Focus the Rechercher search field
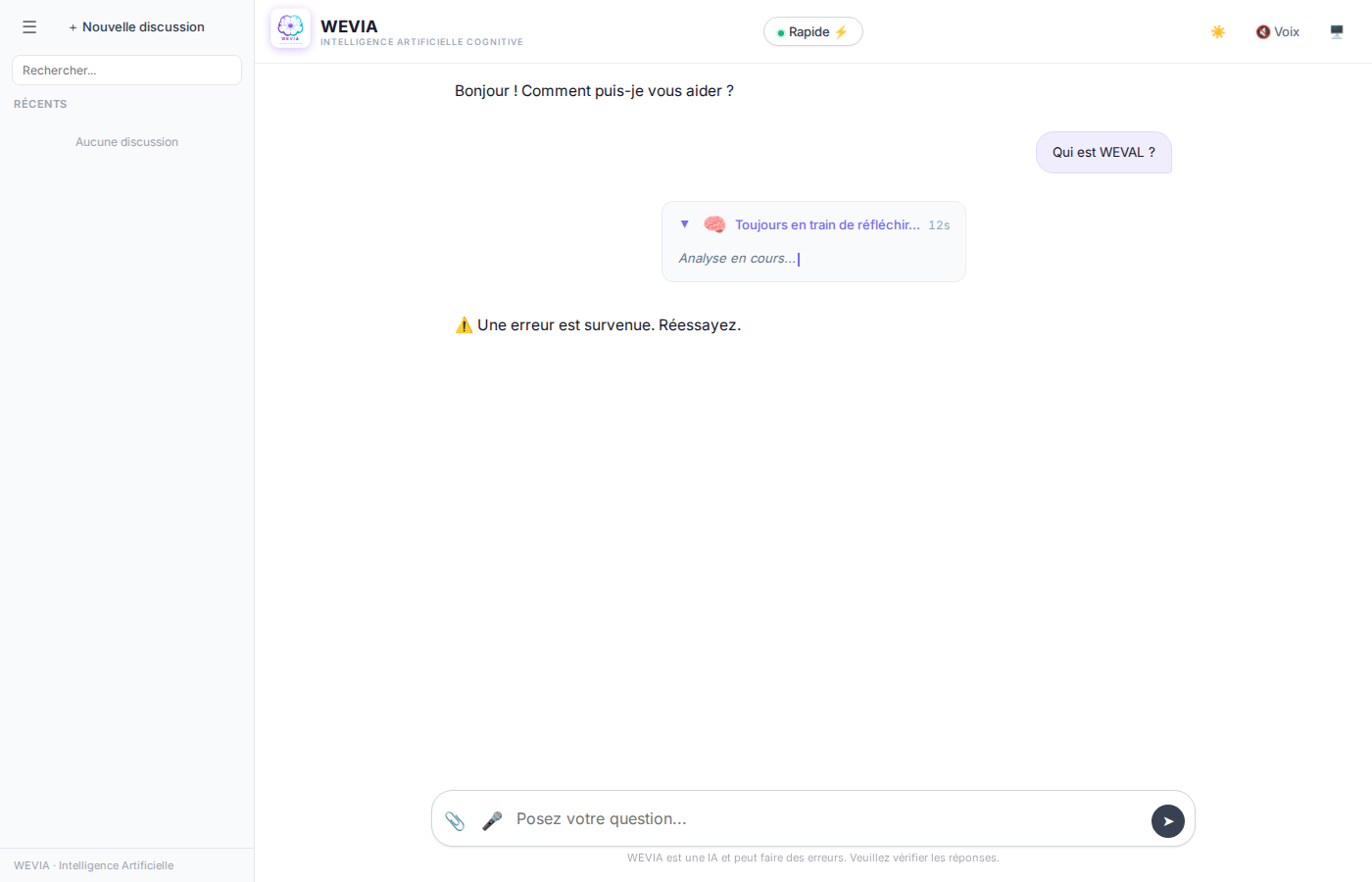Image resolution: width=1372 pixels, height=882 pixels. click(x=126, y=71)
